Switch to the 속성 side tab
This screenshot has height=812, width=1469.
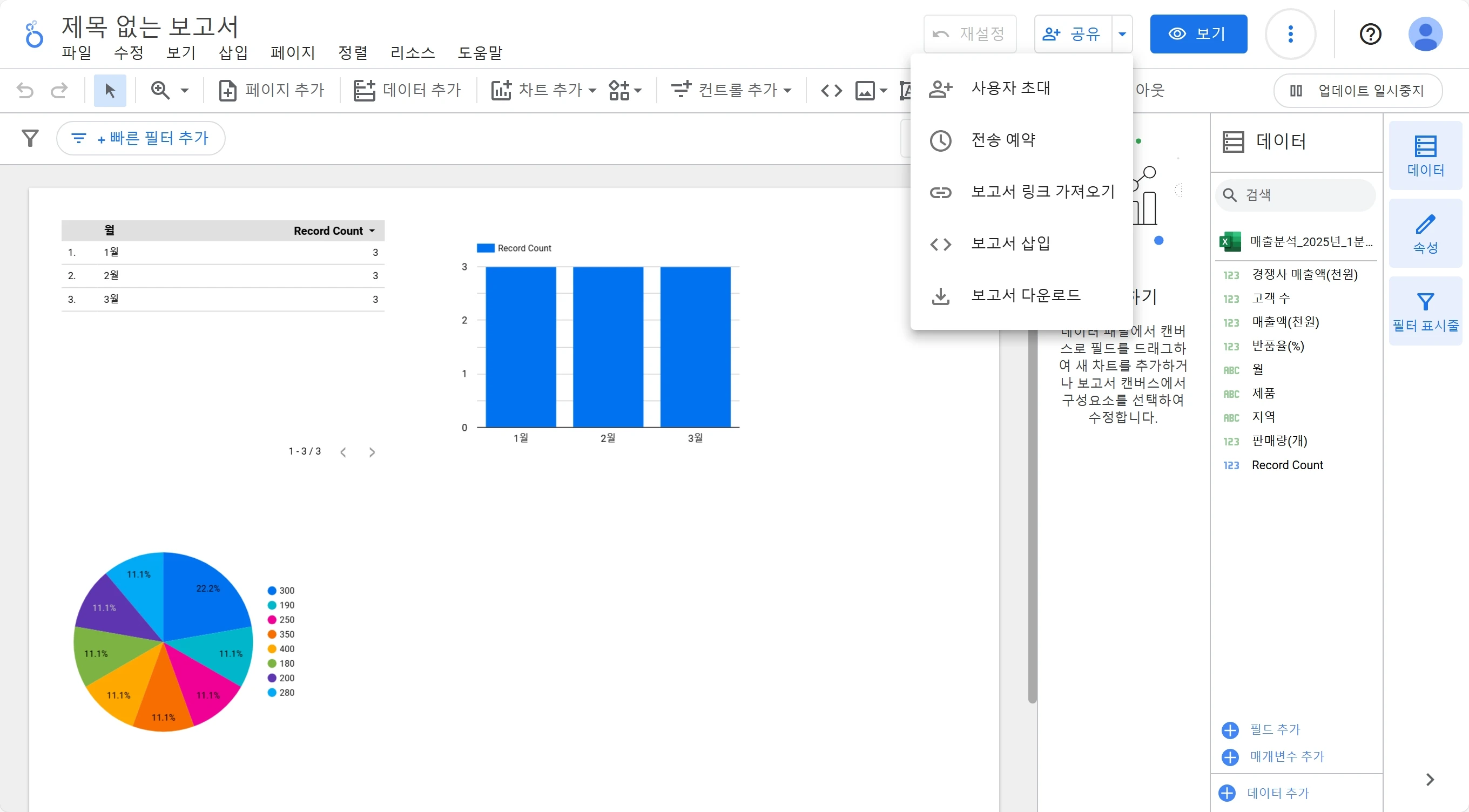pos(1425,233)
